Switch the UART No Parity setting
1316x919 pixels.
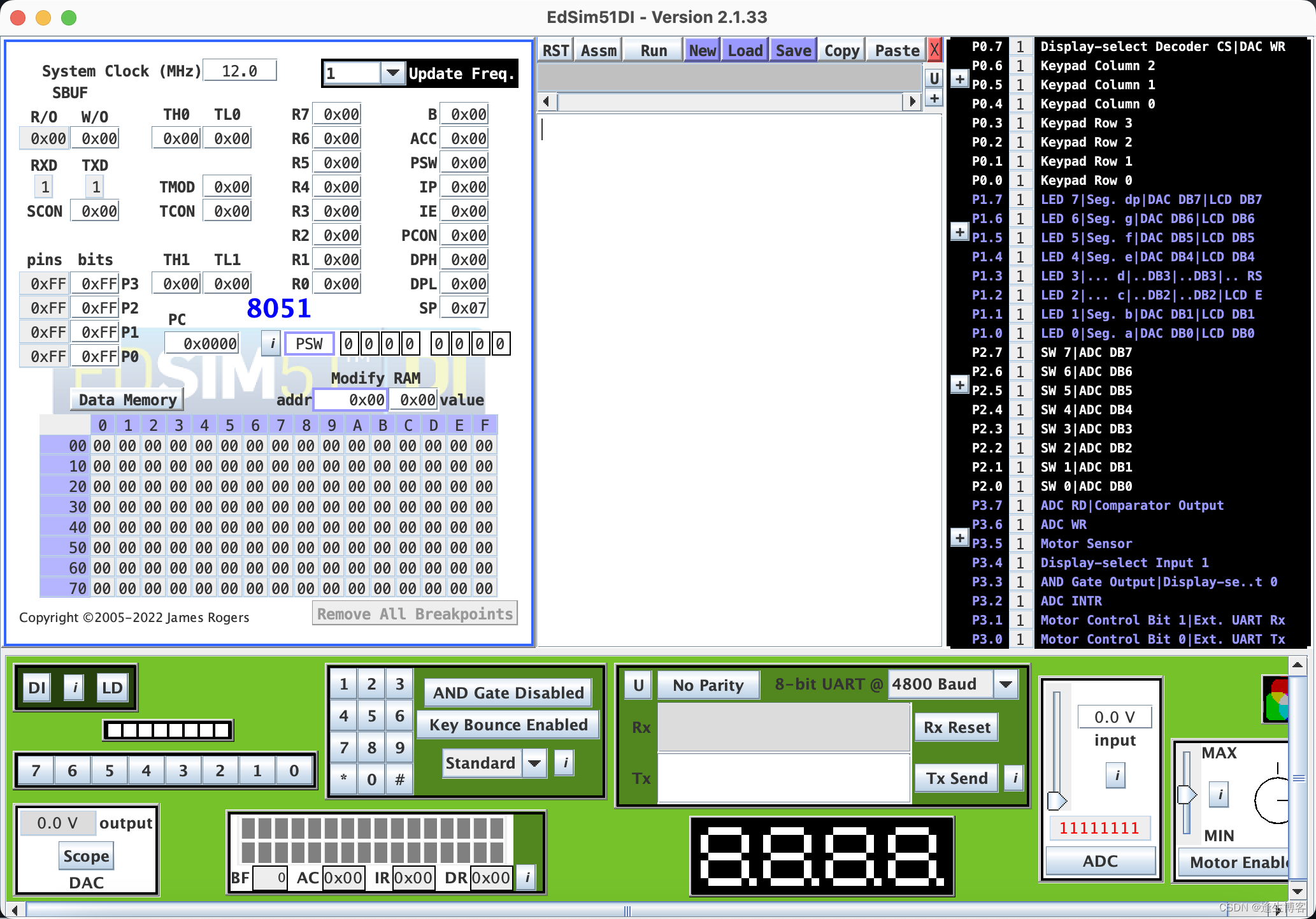point(708,684)
